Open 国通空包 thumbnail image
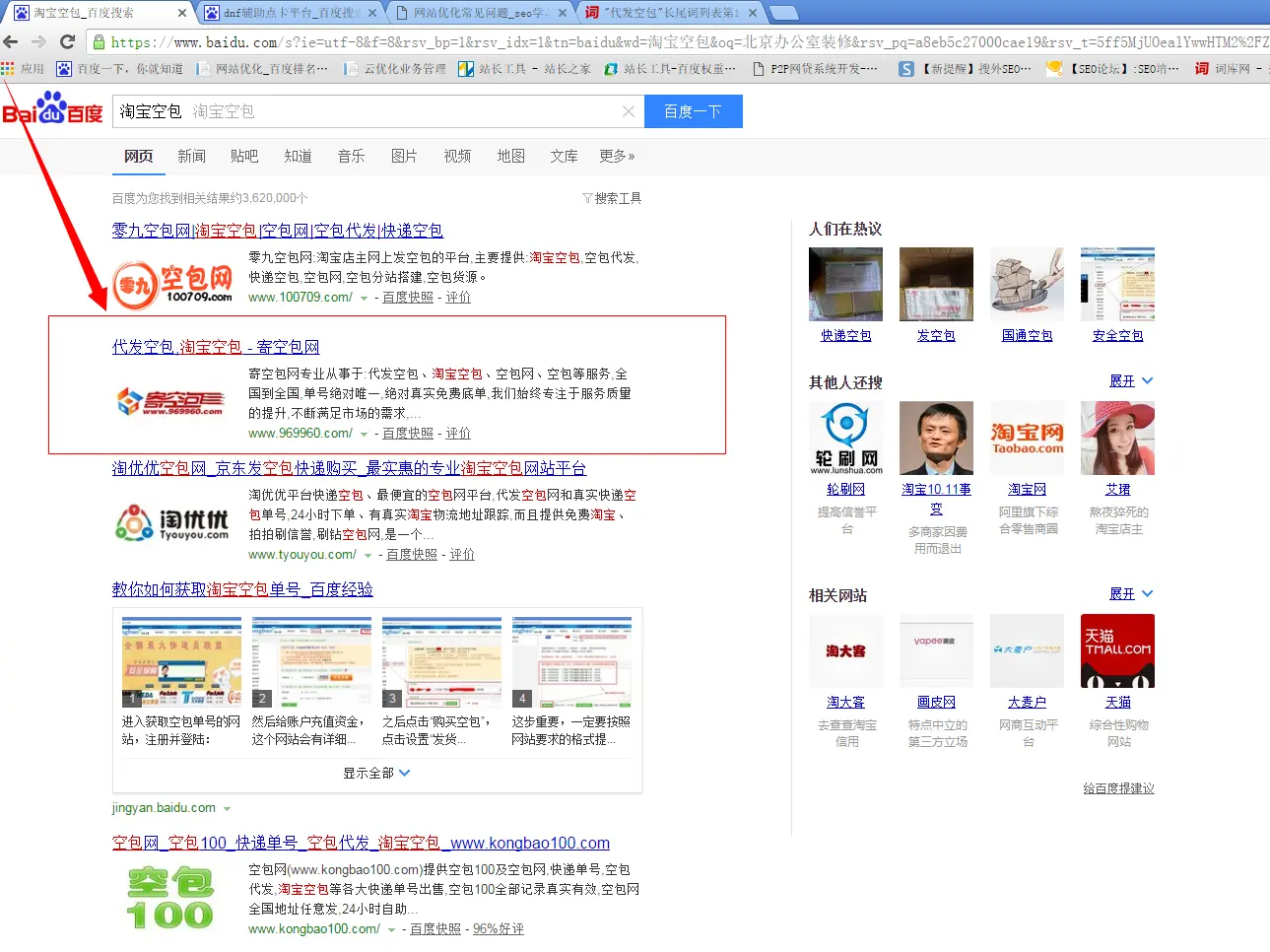 tap(1027, 284)
